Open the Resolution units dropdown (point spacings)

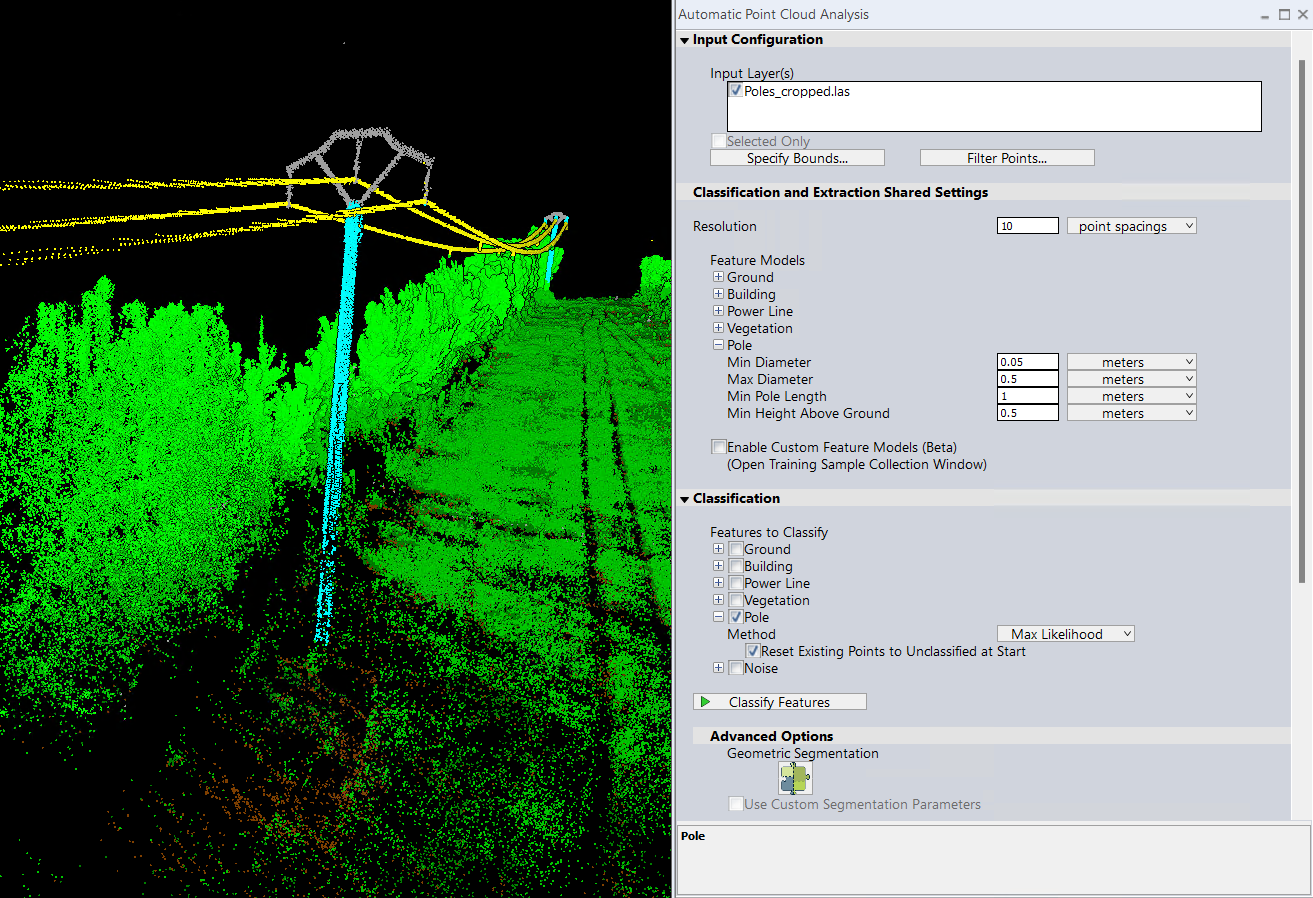pos(1132,226)
